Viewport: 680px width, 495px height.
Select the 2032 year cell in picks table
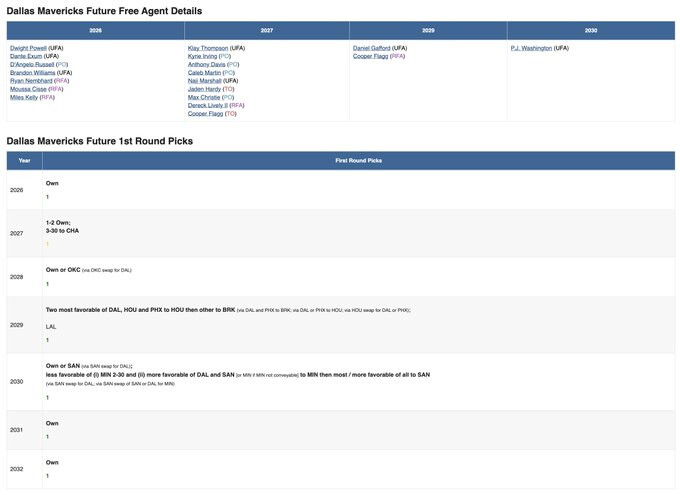[x=24, y=469]
